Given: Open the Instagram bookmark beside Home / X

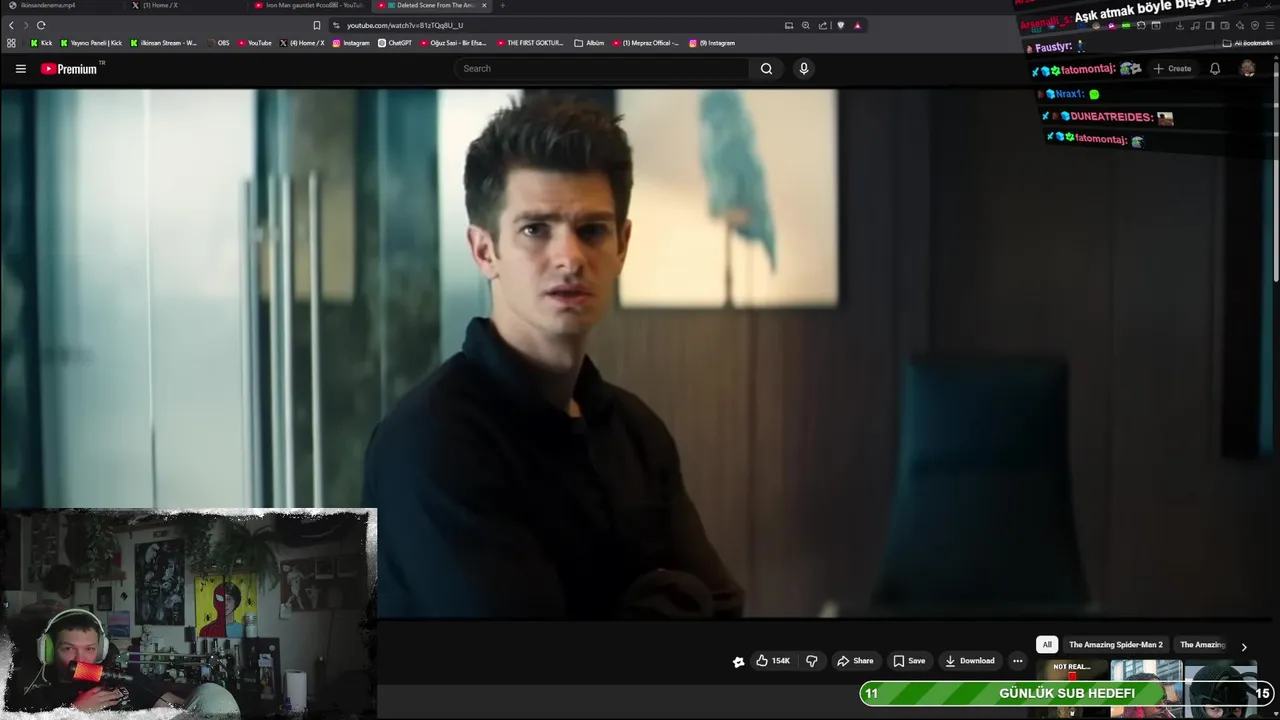Looking at the screenshot, I should (351, 43).
